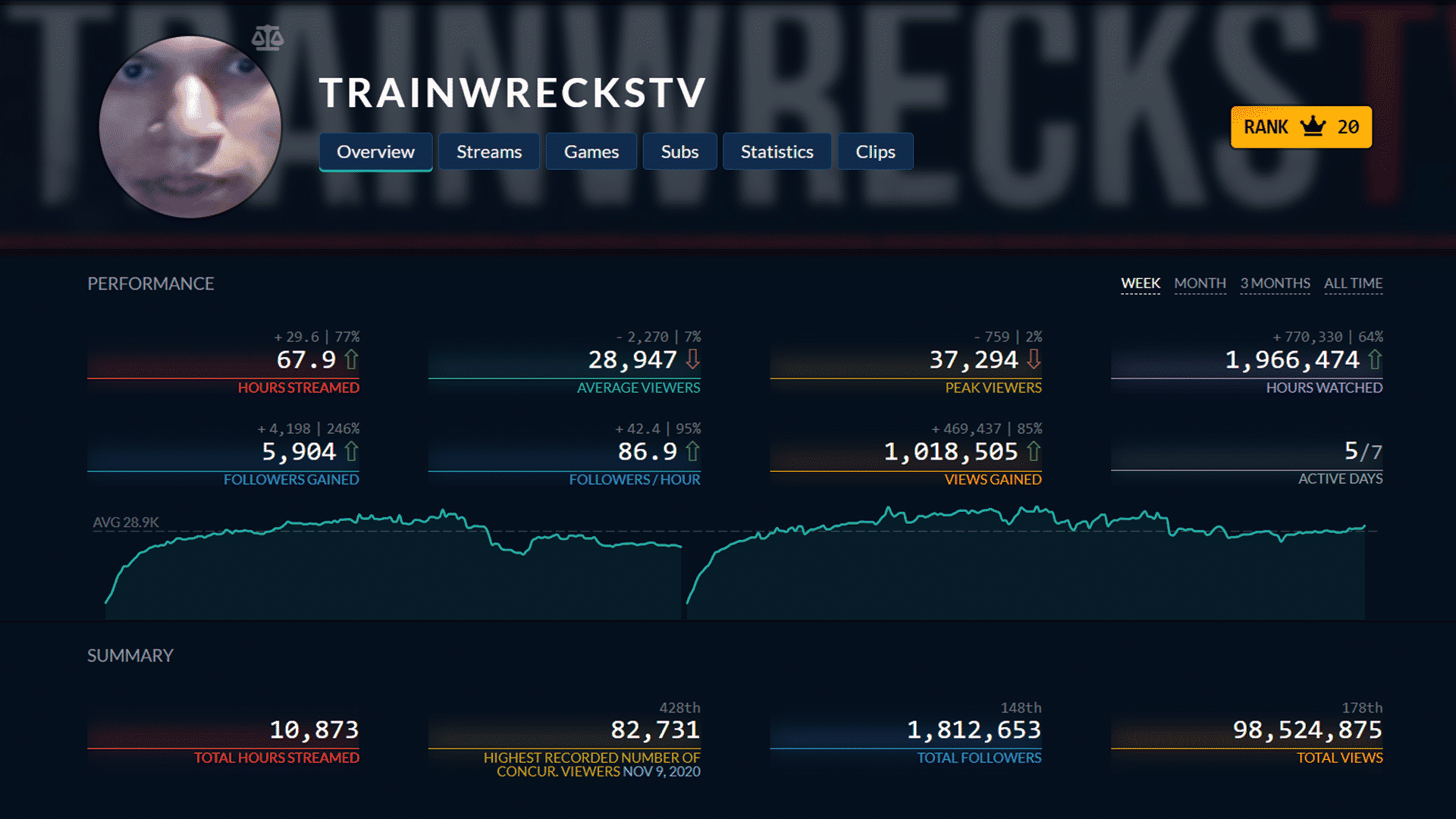Click the -759 | 2% change text
The image size is (1456, 819).
pos(1008,337)
